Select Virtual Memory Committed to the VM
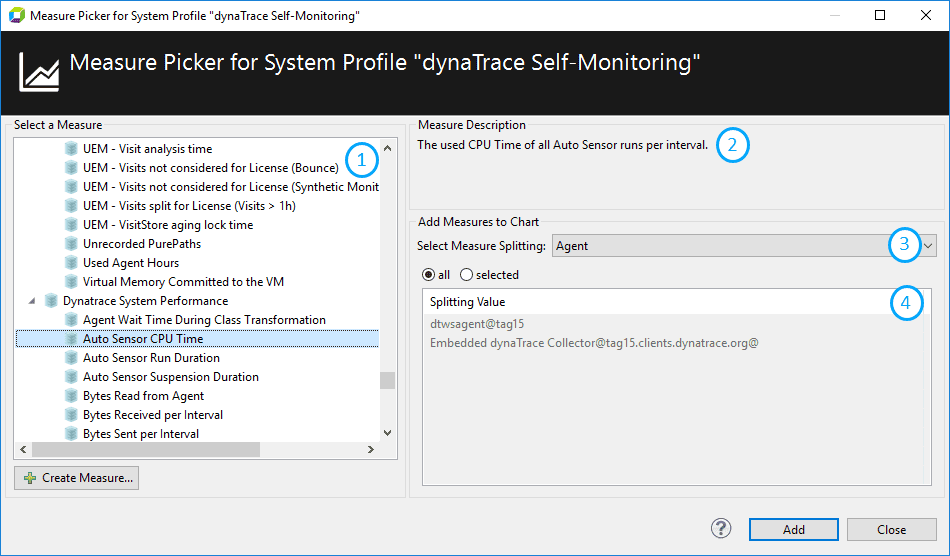 183,282
